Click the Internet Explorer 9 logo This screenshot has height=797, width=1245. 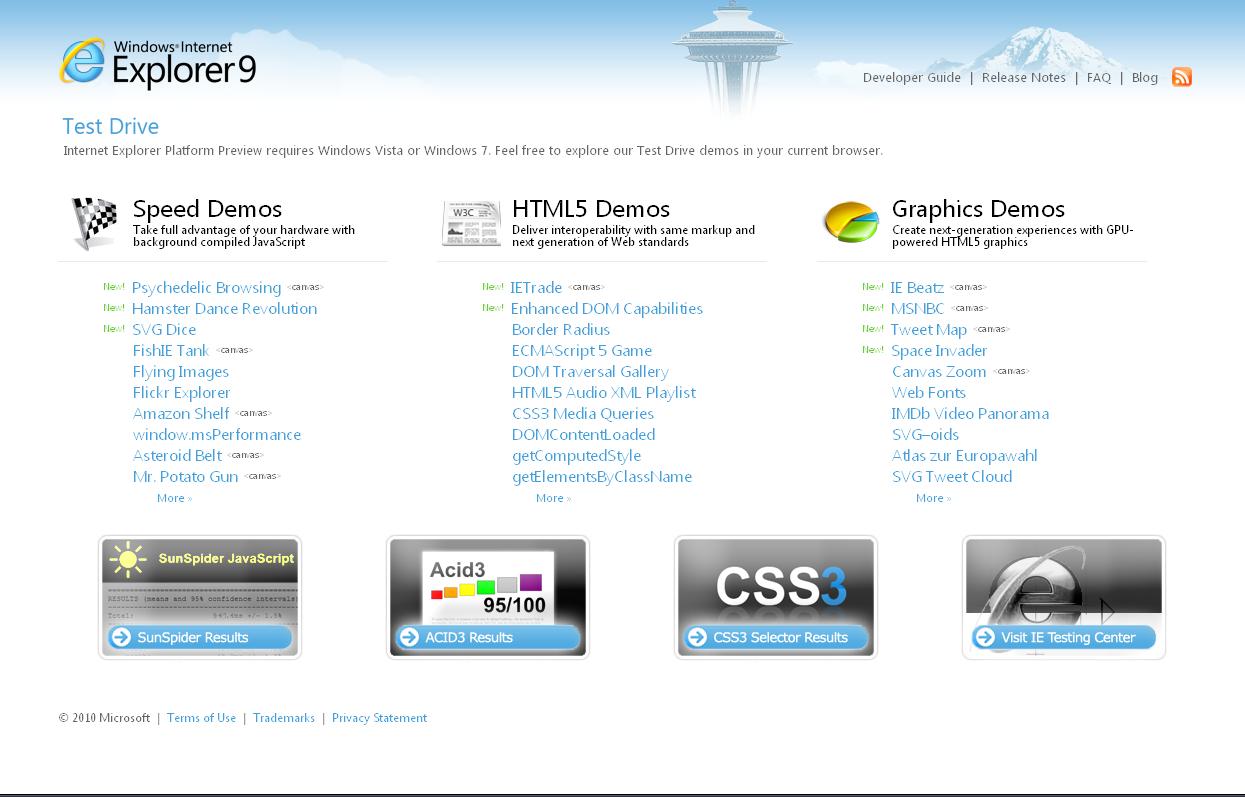[158, 64]
